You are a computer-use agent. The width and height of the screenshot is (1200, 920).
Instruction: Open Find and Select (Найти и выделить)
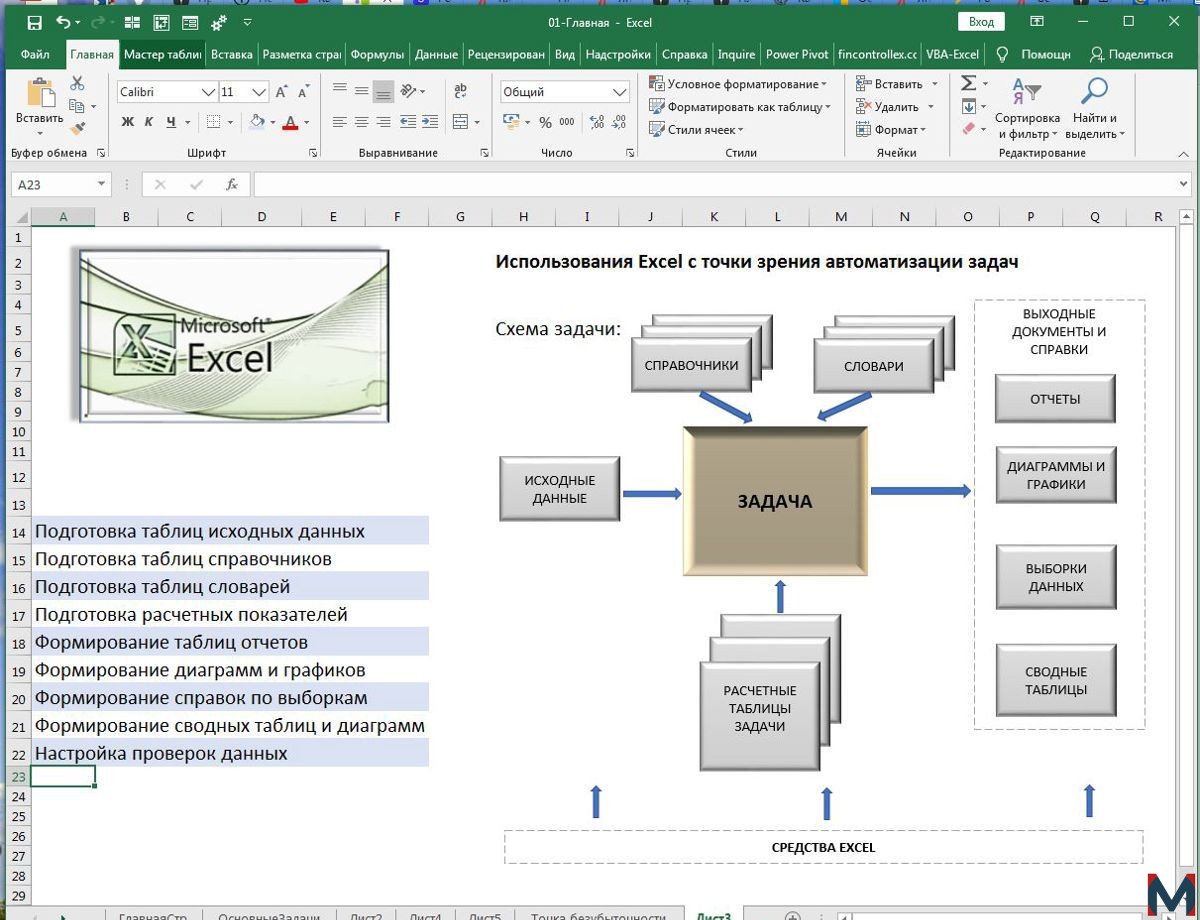tap(1095, 109)
